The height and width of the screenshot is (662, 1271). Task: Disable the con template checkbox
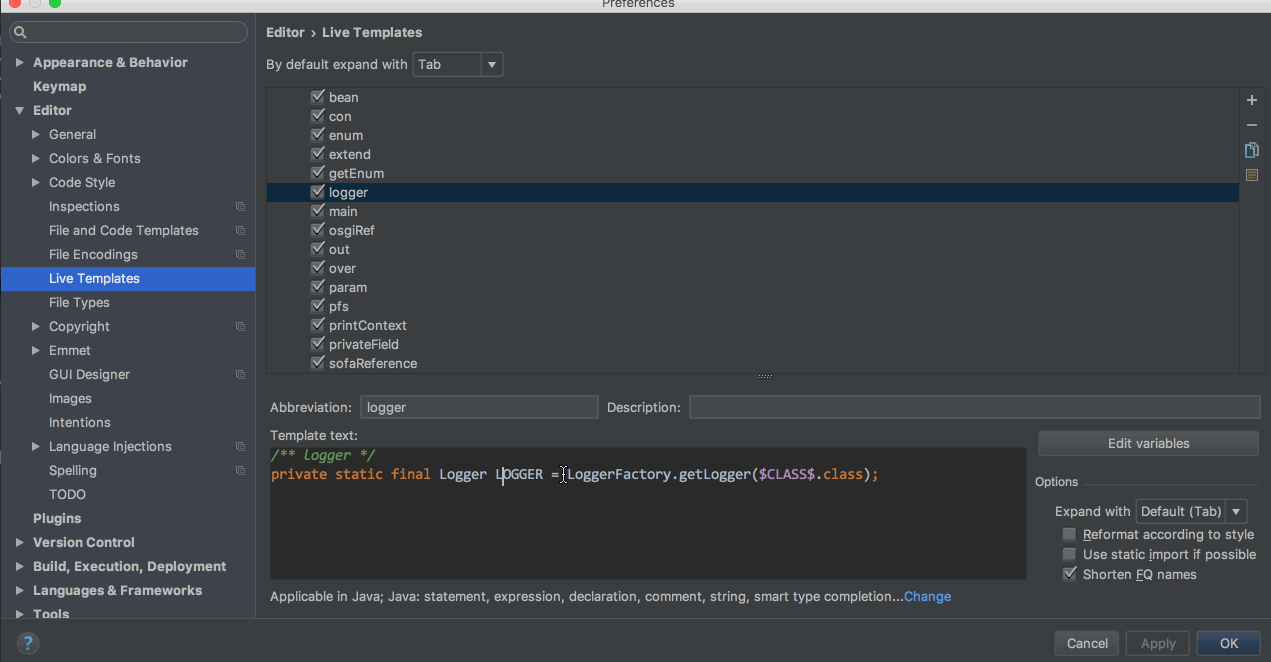pyautogui.click(x=318, y=116)
